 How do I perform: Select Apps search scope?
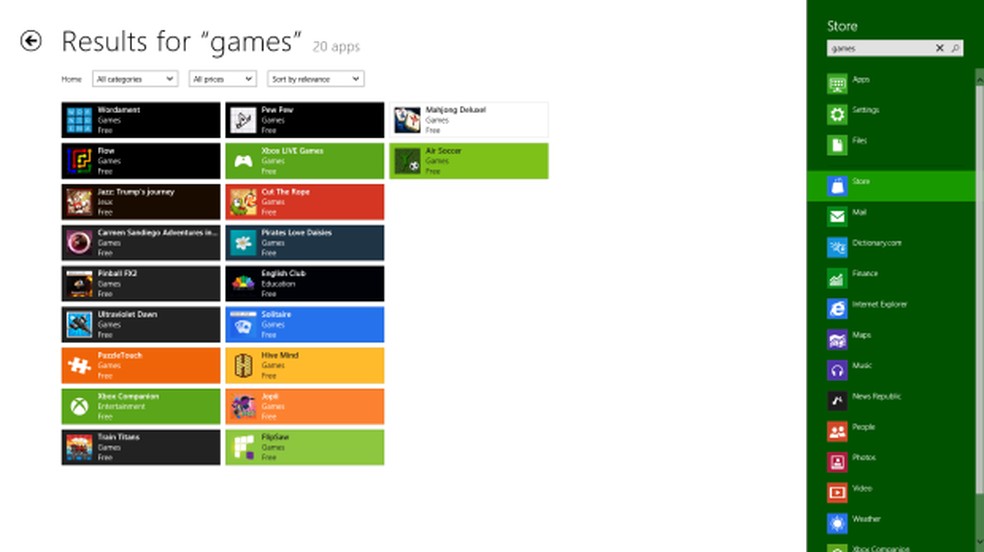tap(891, 83)
